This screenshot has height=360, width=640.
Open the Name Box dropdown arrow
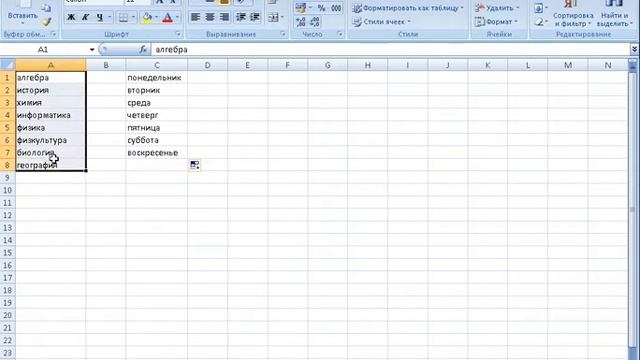point(92,49)
